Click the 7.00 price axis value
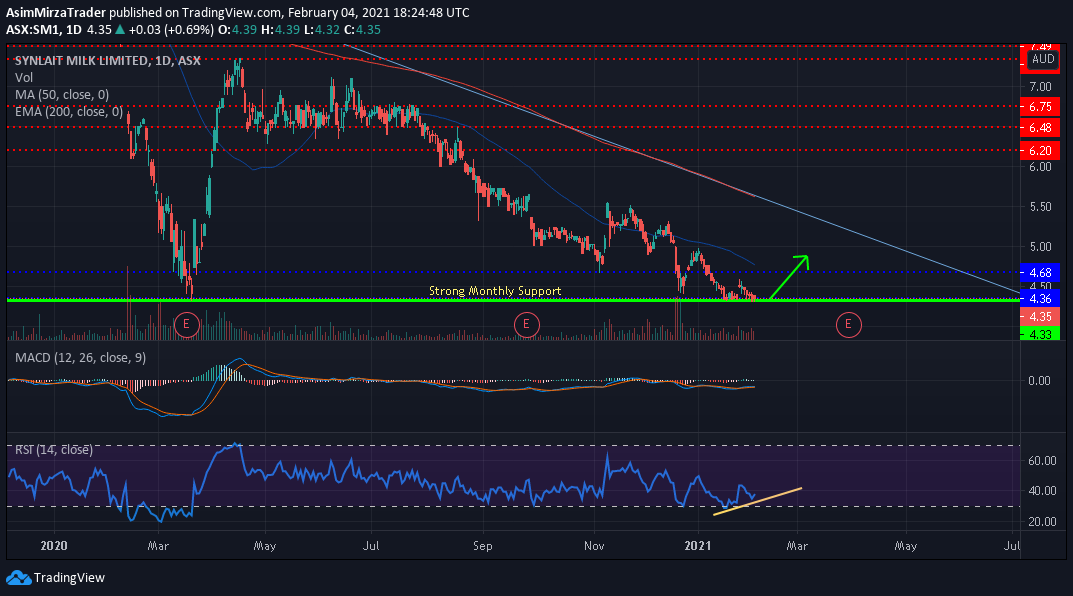The height and width of the screenshot is (596, 1073). click(x=1040, y=87)
